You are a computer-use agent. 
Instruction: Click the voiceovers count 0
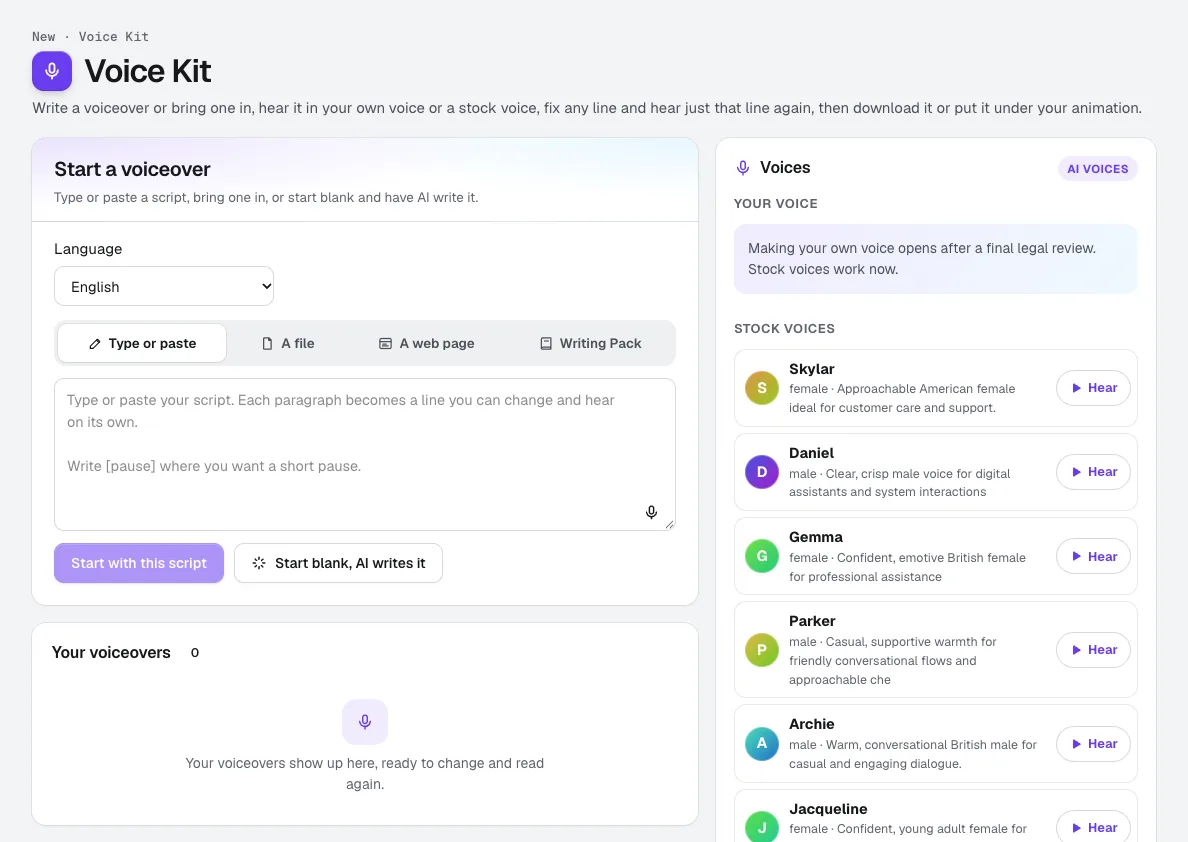click(195, 653)
